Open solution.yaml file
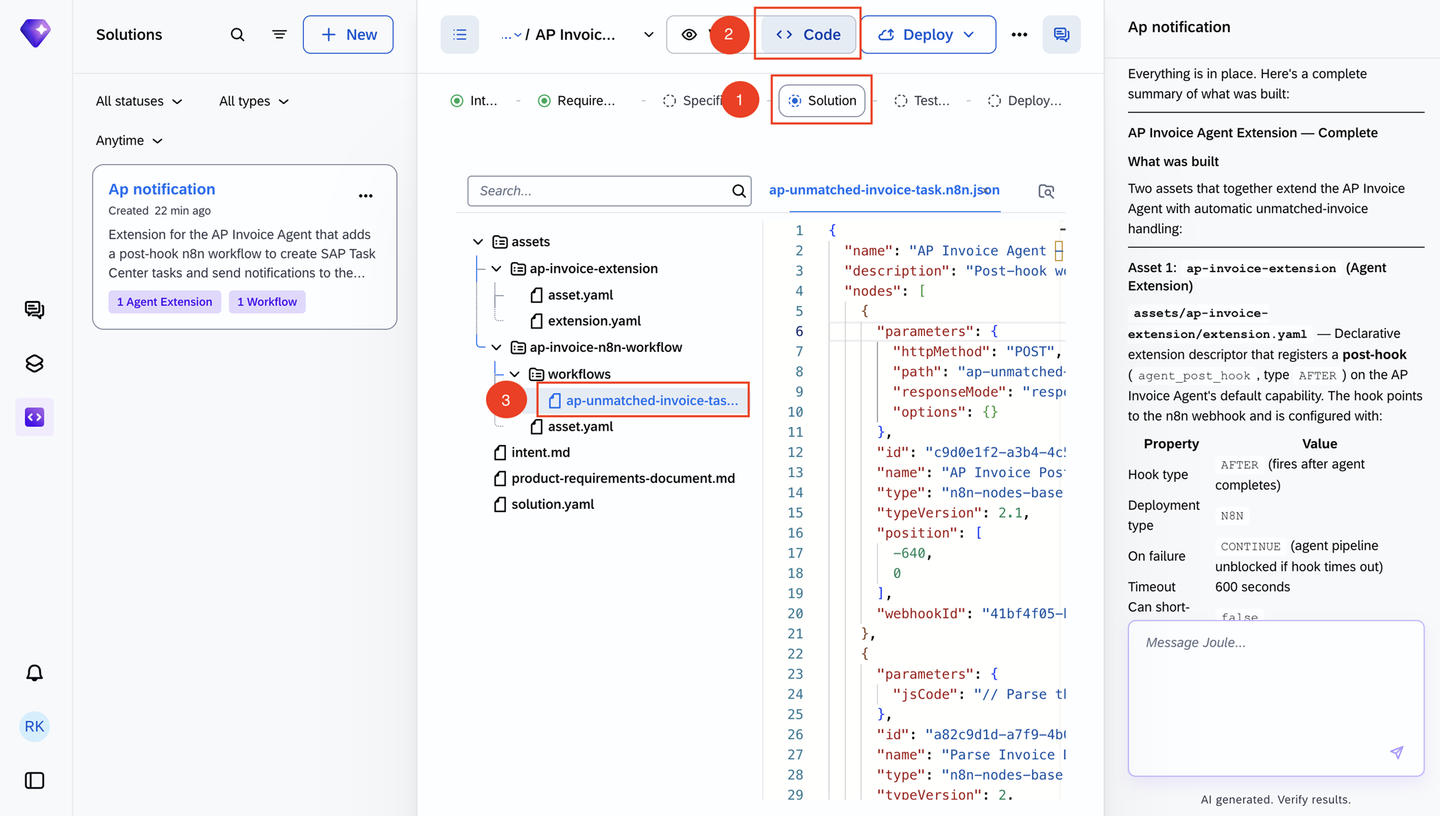The width and height of the screenshot is (1440, 816). click(552, 504)
